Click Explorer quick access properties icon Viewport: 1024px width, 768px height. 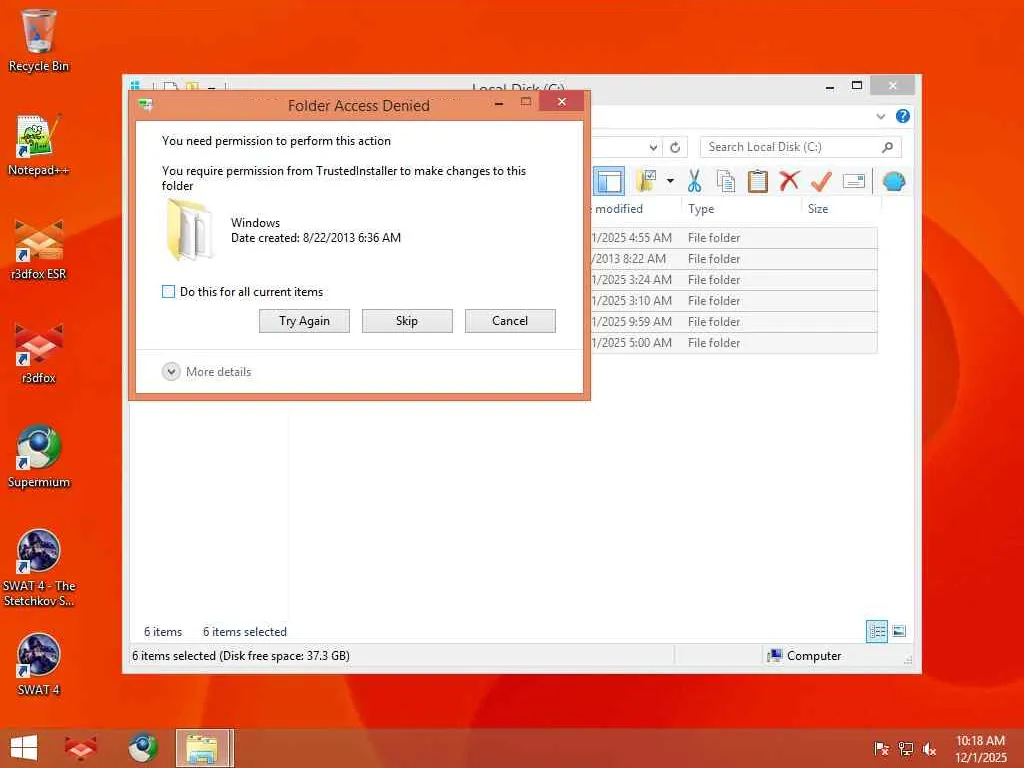(x=170, y=87)
